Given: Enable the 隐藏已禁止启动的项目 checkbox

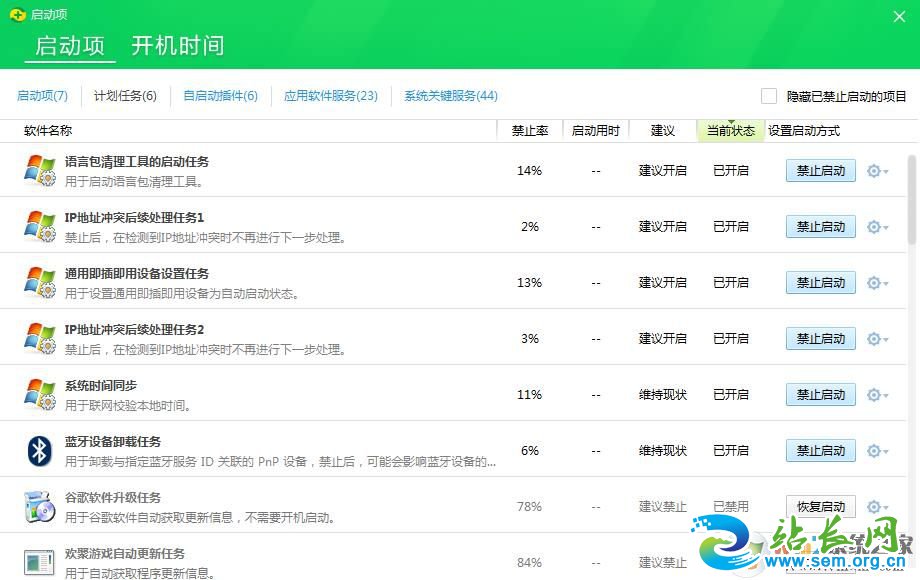Looking at the screenshot, I should pyautogui.click(x=769, y=96).
